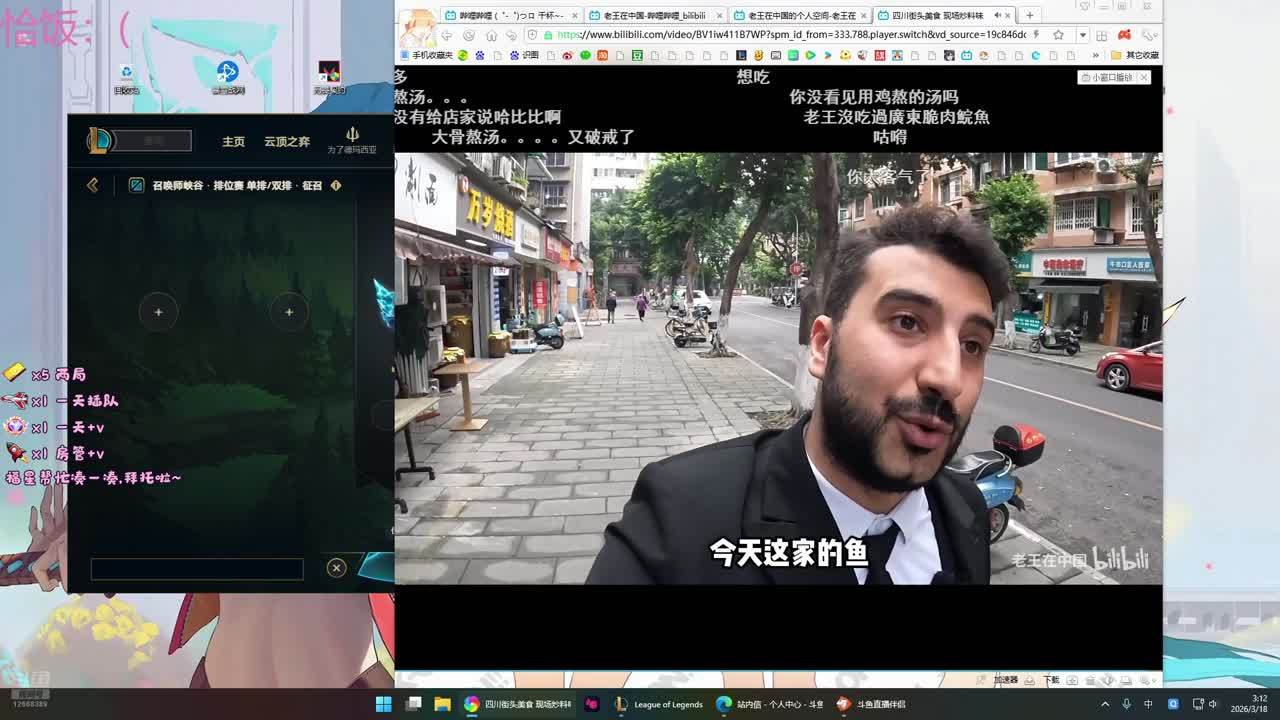Switch to 老王在中国-哔哩哔哩 browser tab
The width and height of the screenshot is (1280, 720).
[654, 15]
